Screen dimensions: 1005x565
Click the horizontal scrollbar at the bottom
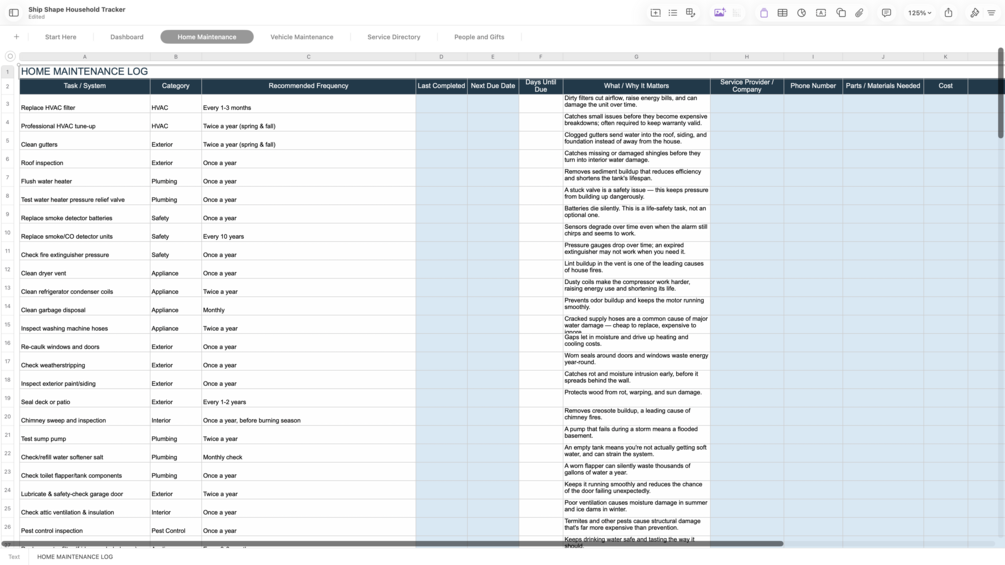392,544
